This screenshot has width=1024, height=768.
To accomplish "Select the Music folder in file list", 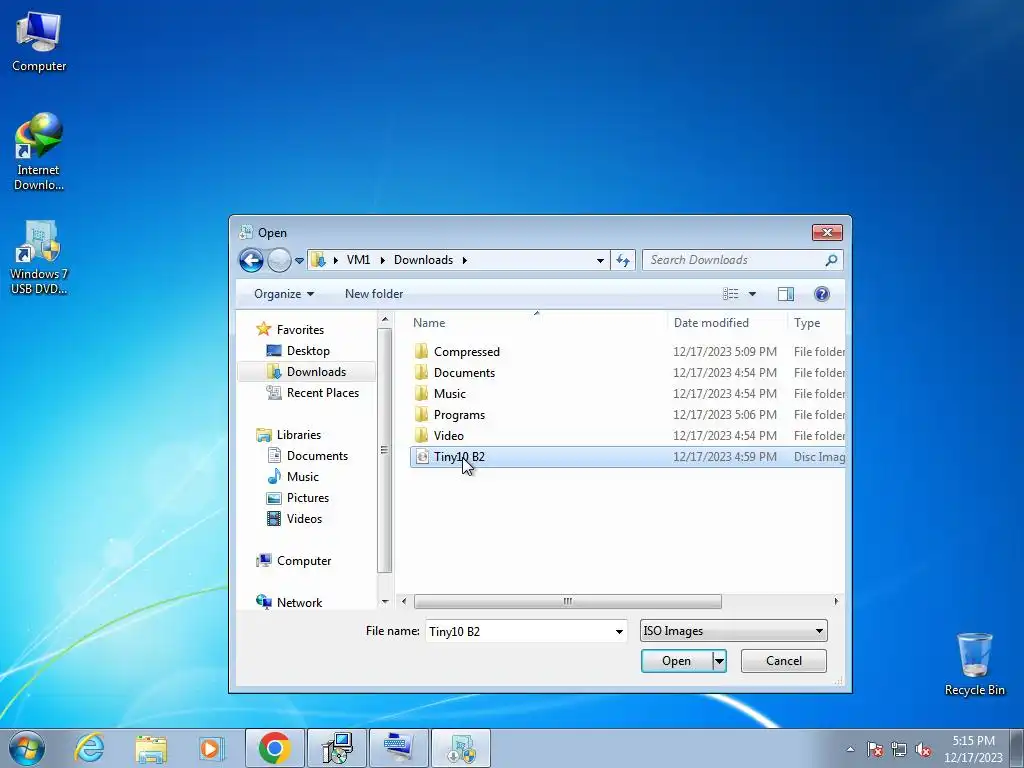I will click(628, 393).
